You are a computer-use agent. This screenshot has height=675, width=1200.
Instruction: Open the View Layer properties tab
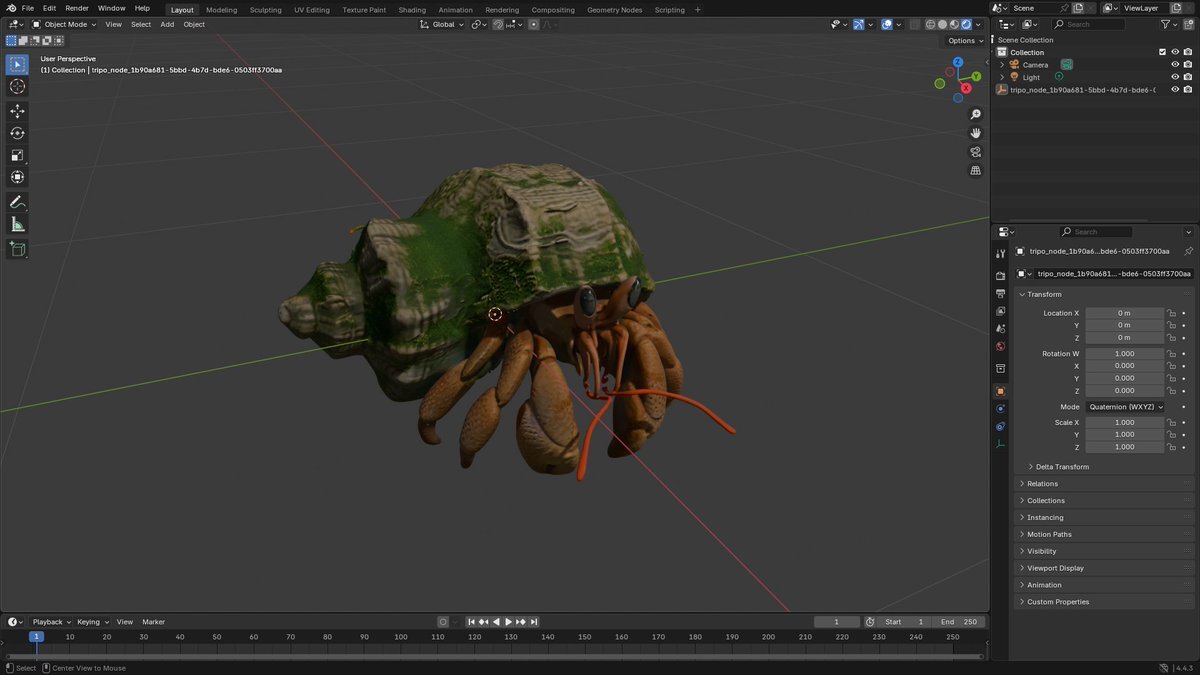tap(1000, 311)
